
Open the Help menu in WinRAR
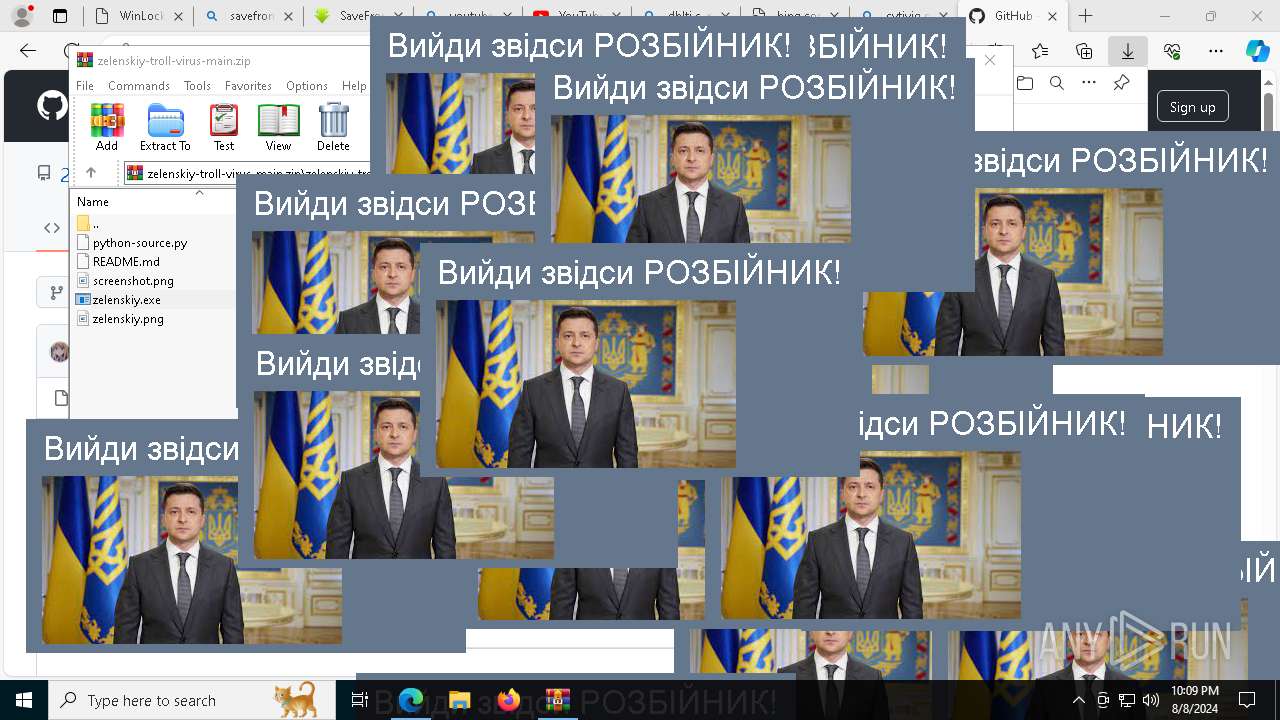354,86
